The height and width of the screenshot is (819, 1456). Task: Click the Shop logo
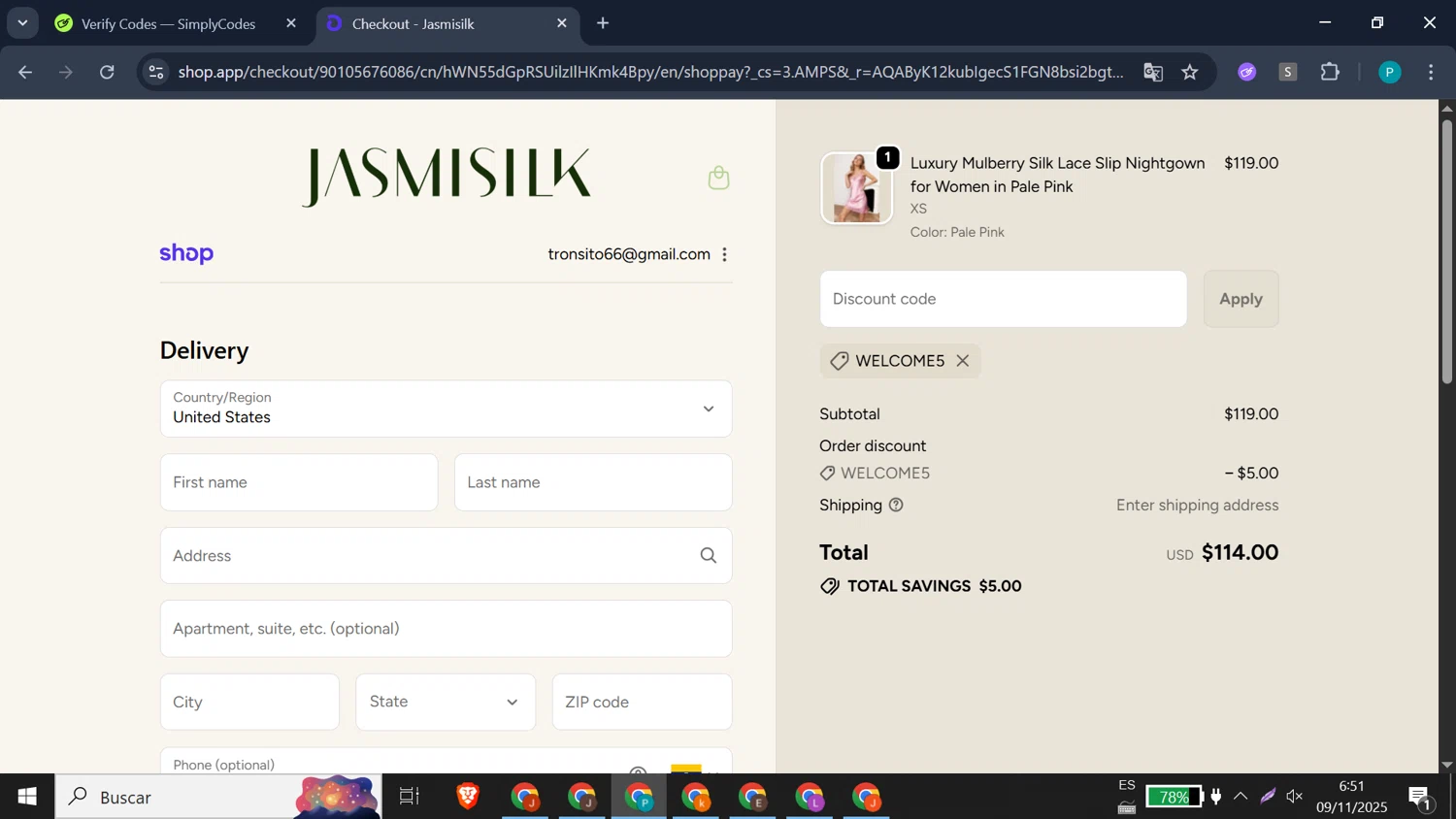186,253
